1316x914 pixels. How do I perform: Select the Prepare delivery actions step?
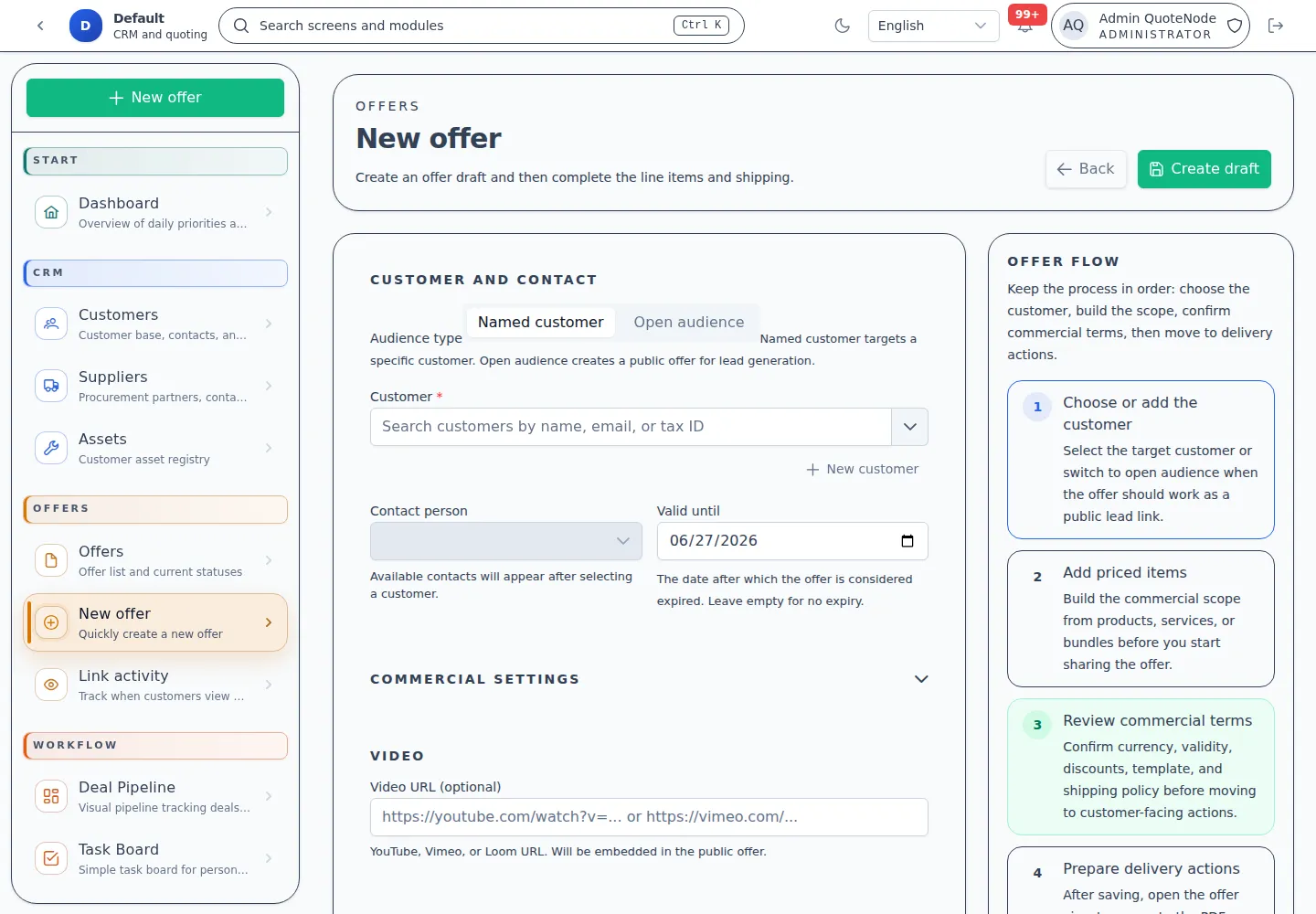click(1141, 880)
